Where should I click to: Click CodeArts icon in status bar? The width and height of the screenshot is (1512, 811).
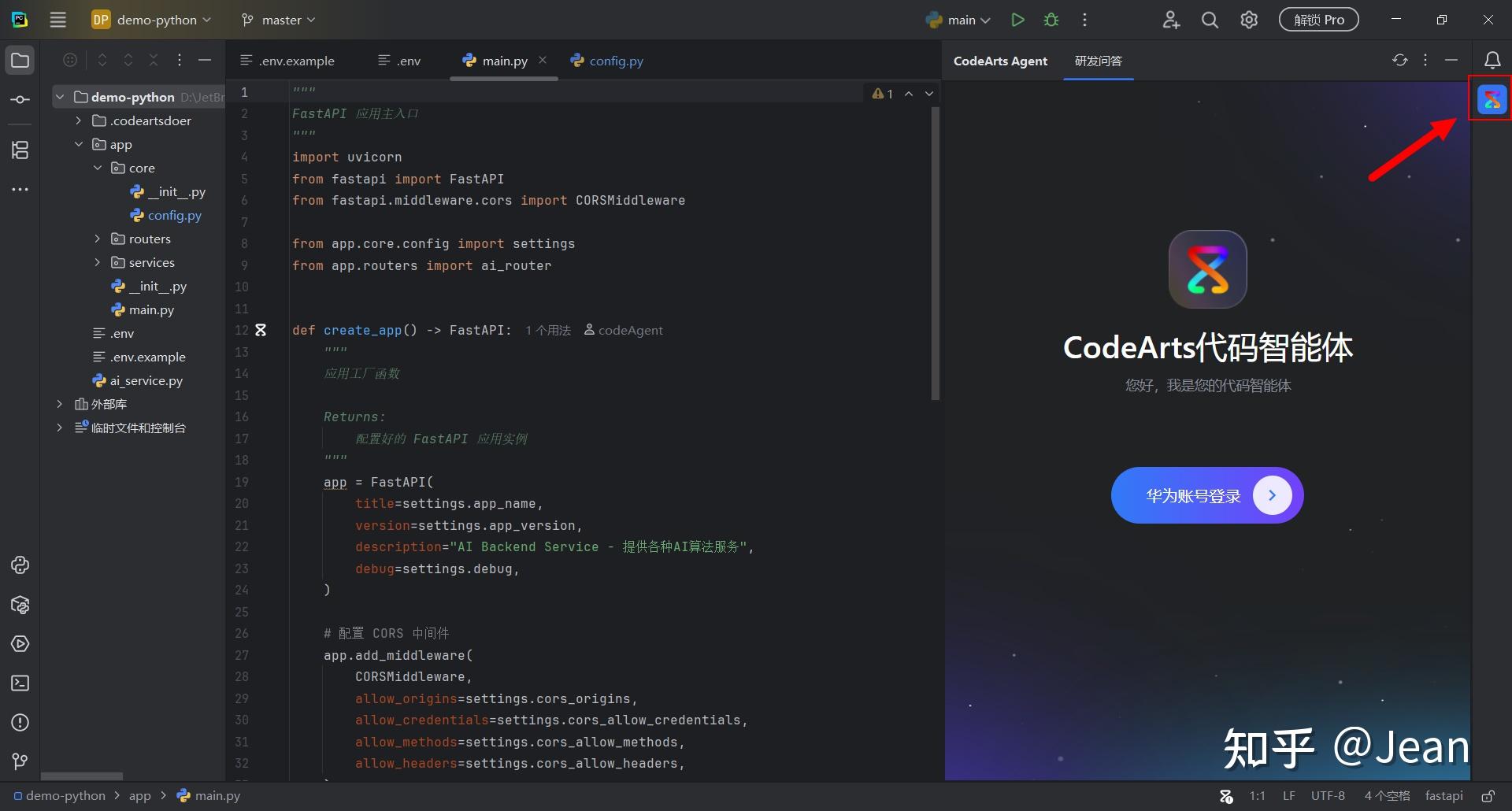pos(1226,796)
